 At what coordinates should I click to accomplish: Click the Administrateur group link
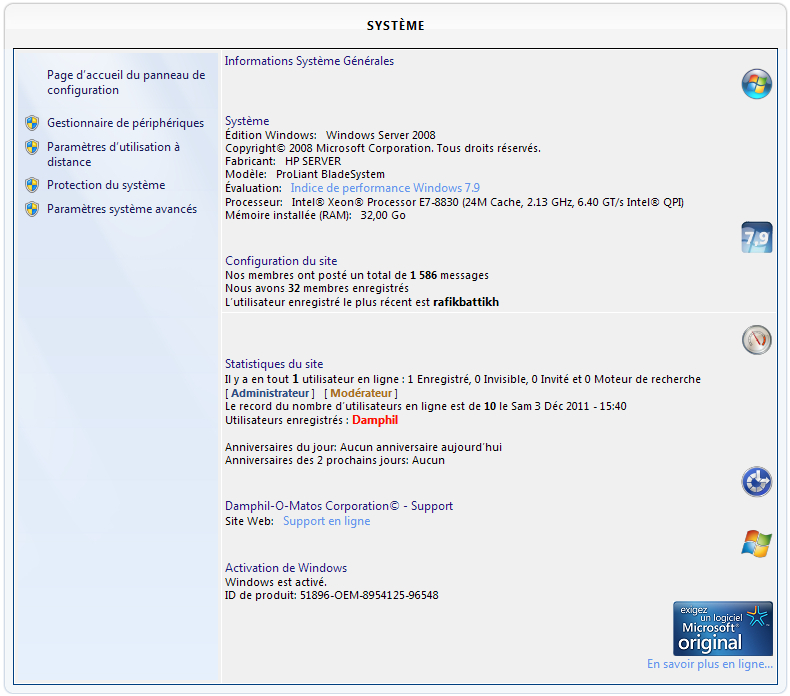click(x=270, y=393)
